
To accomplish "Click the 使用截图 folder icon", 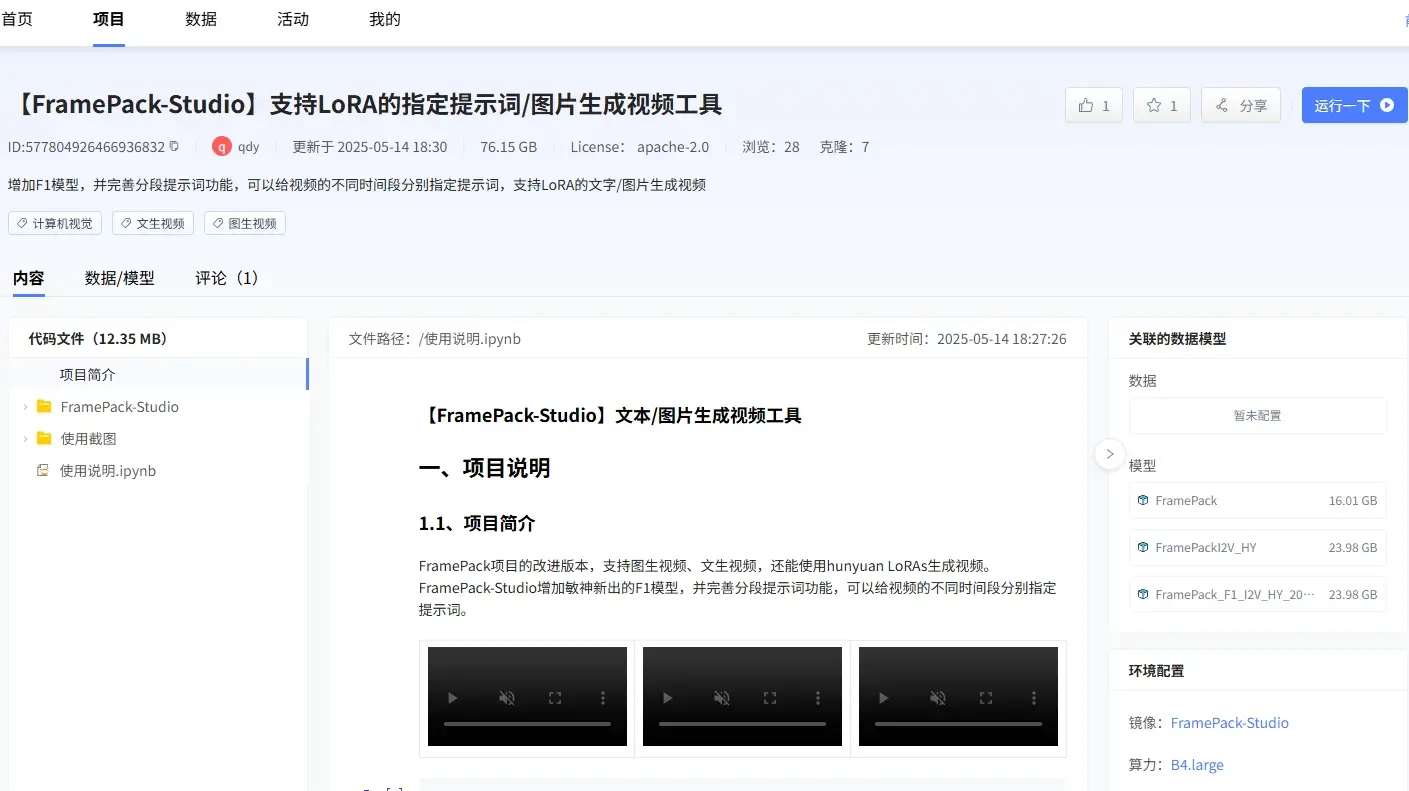I will click(x=44, y=438).
